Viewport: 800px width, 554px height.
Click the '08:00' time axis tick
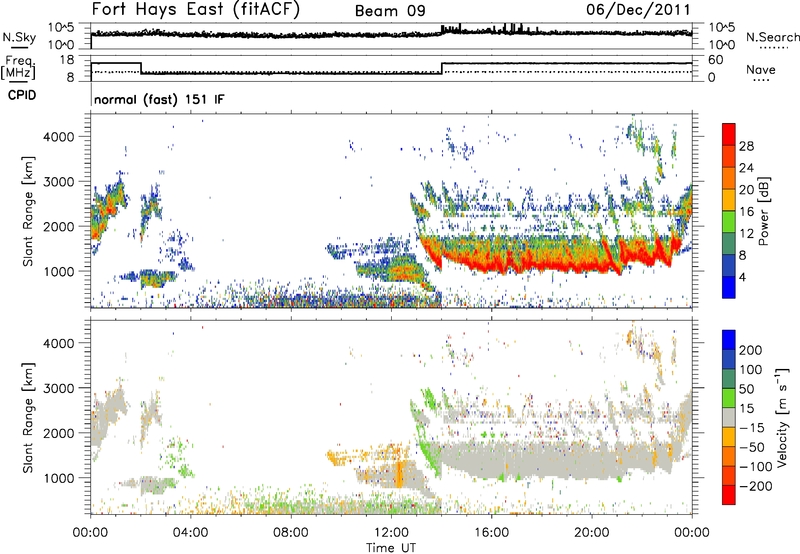[x=290, y=533]
